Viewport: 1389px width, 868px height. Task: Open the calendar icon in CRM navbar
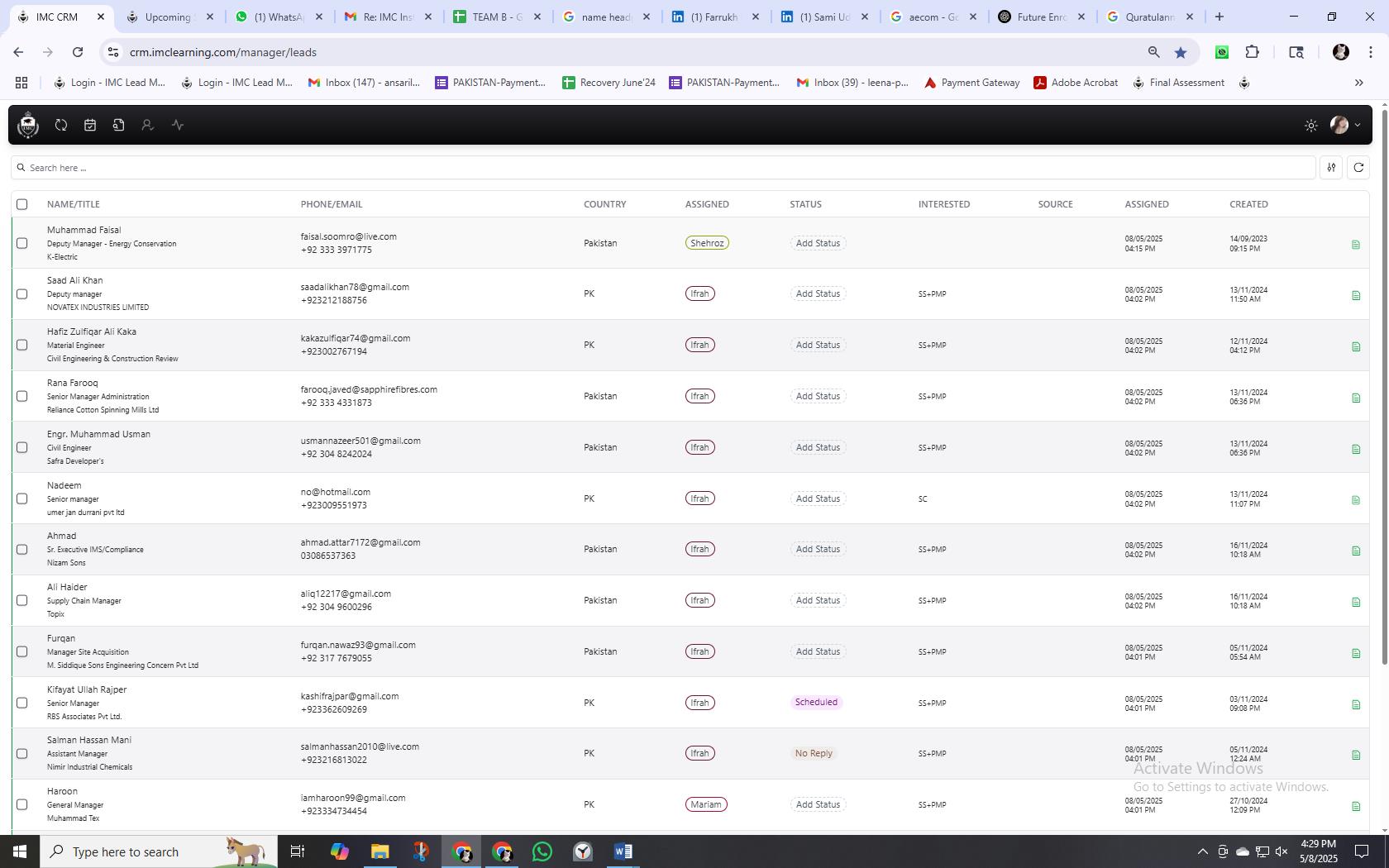[x=90, y=125]
